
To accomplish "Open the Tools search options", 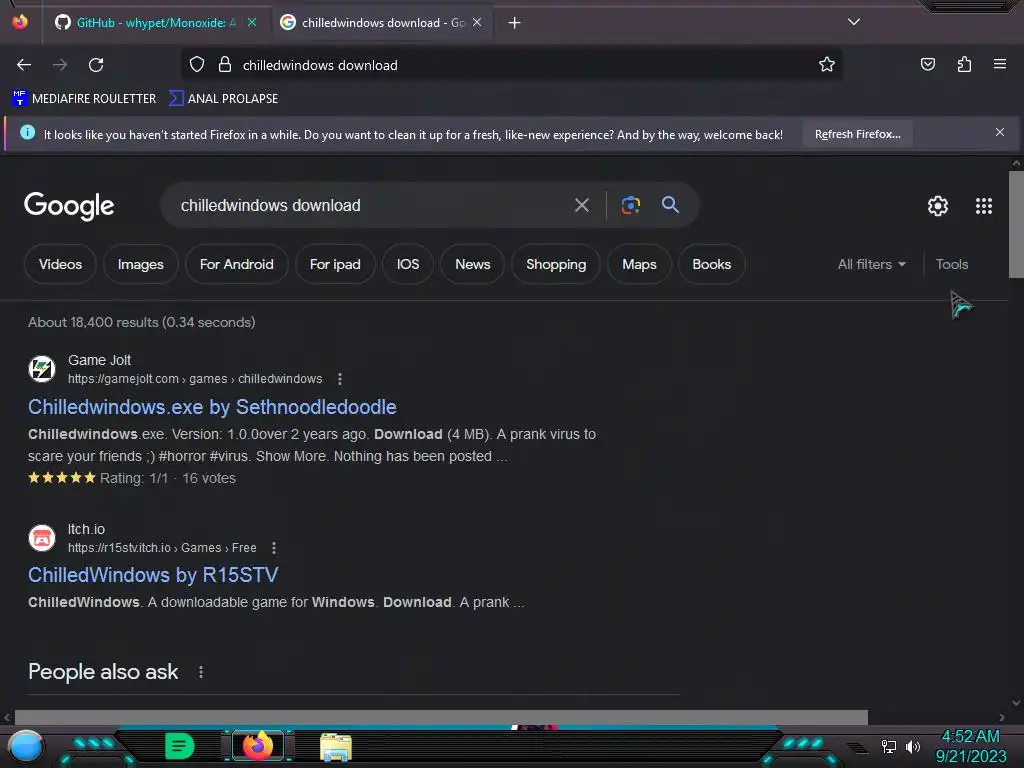I will [x=952, y=264].
